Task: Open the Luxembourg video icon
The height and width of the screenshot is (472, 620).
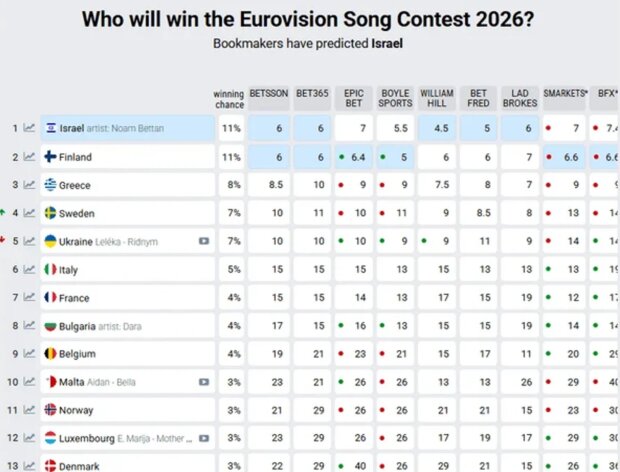Action: [x=204, y=439]
